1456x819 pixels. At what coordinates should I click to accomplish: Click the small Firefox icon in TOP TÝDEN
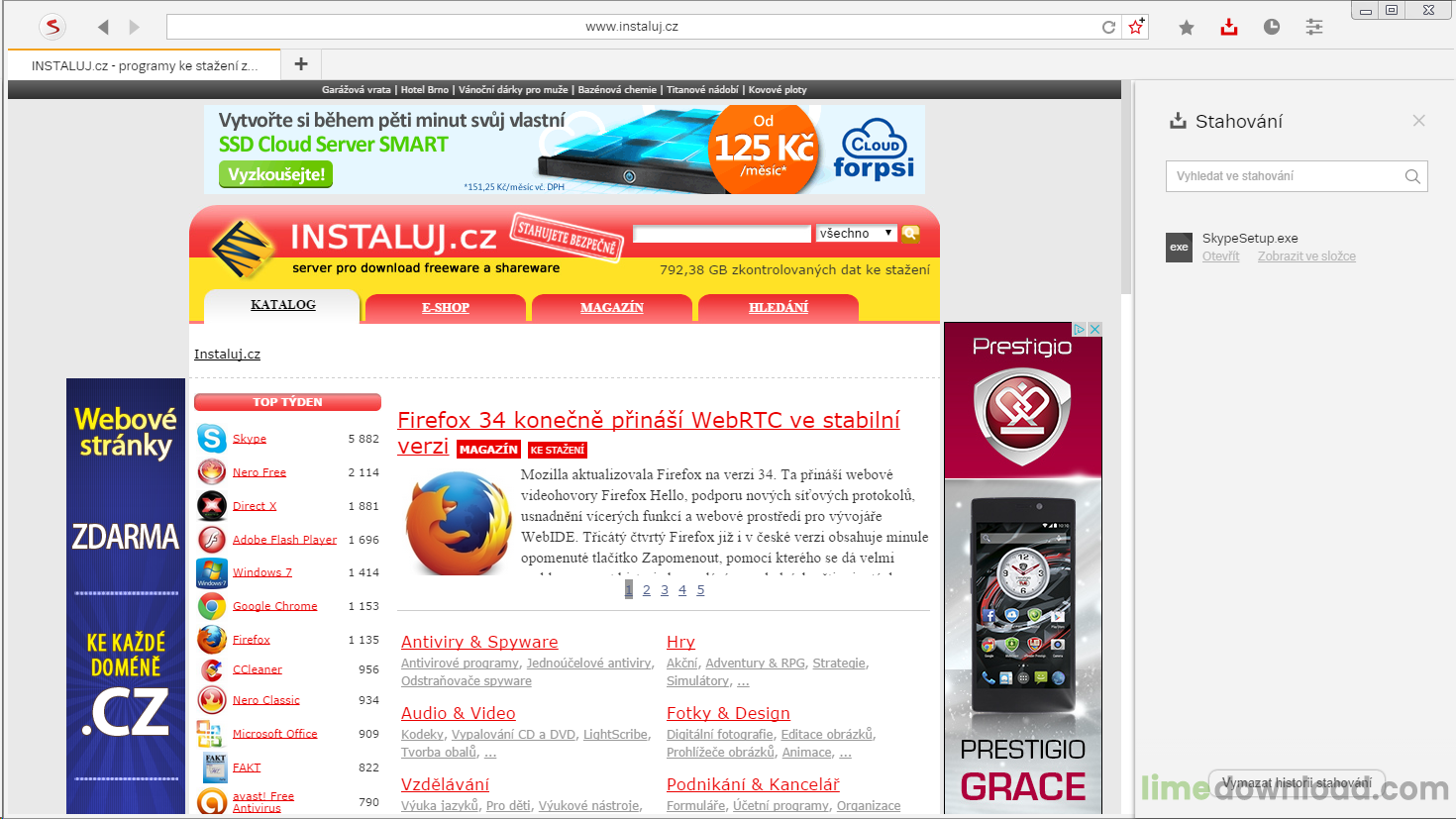click(x=211, y=639)
